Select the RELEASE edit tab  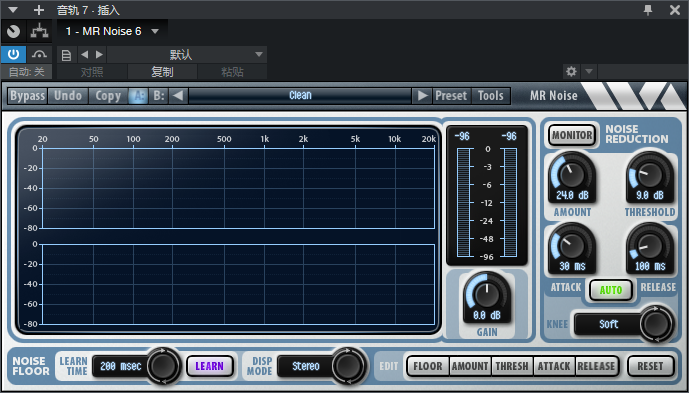click(x=597, y=366)
